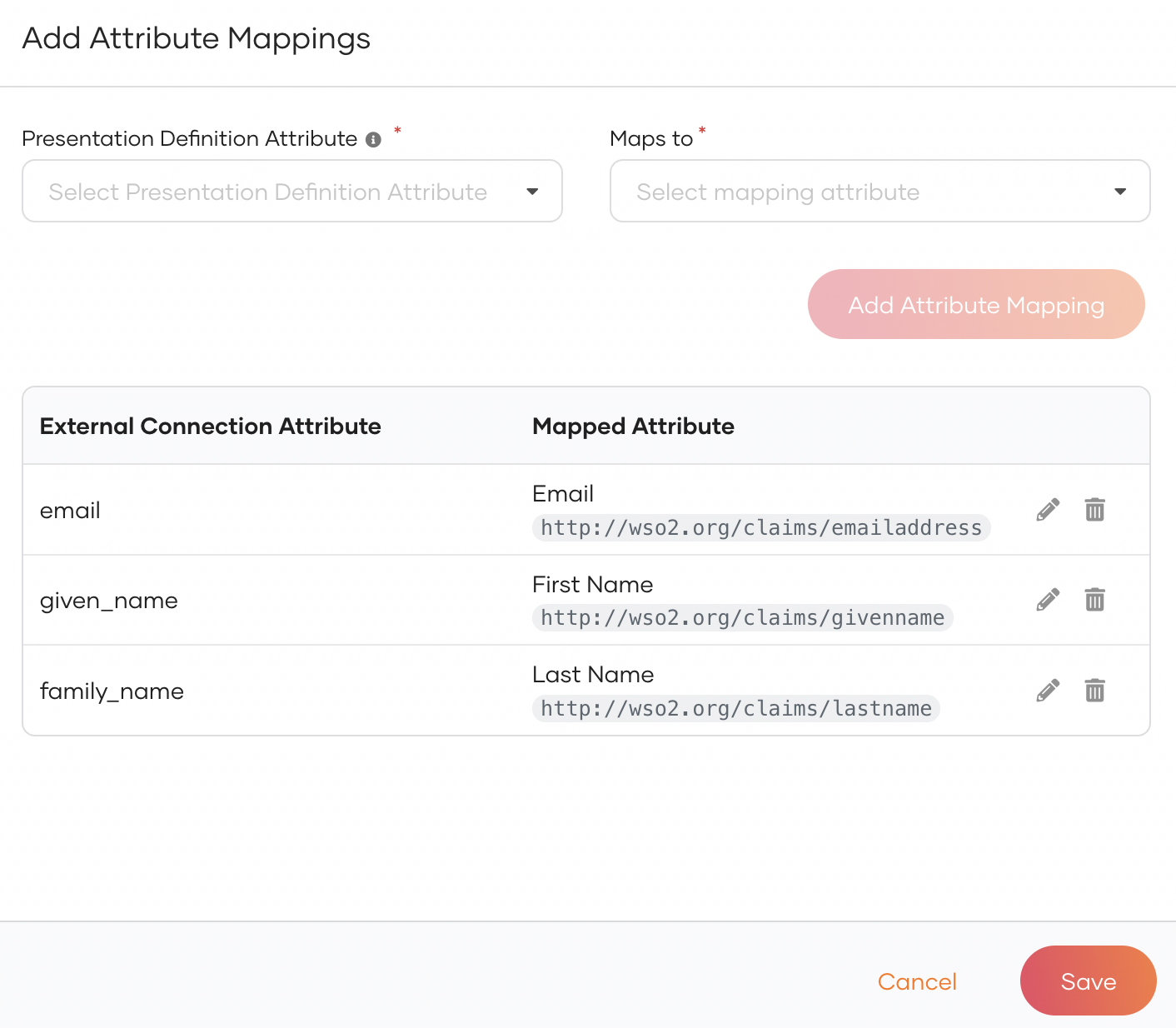Click the Add Attribute Mappings dialog title
Image resolution: width=1176 pixels, height=1028 pixels.
(197, 38)
